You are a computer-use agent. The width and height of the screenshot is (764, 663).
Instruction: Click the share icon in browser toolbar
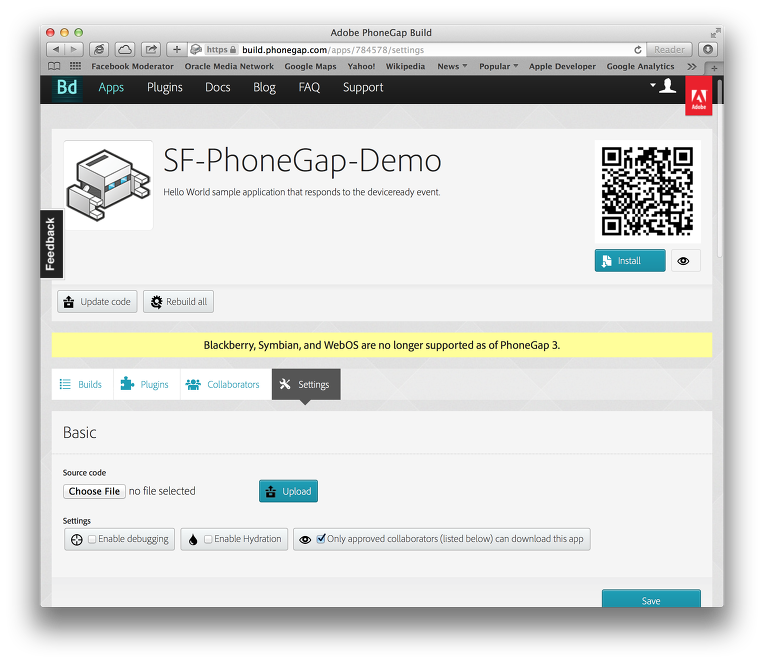(151, 49)
